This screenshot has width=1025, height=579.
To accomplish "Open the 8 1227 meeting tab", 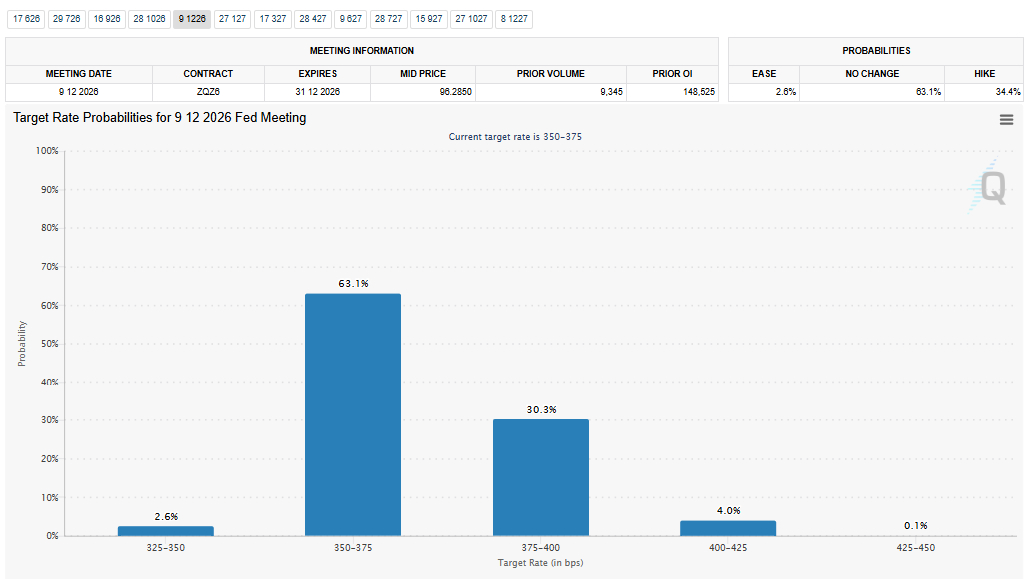I will (x=514, y=19).
